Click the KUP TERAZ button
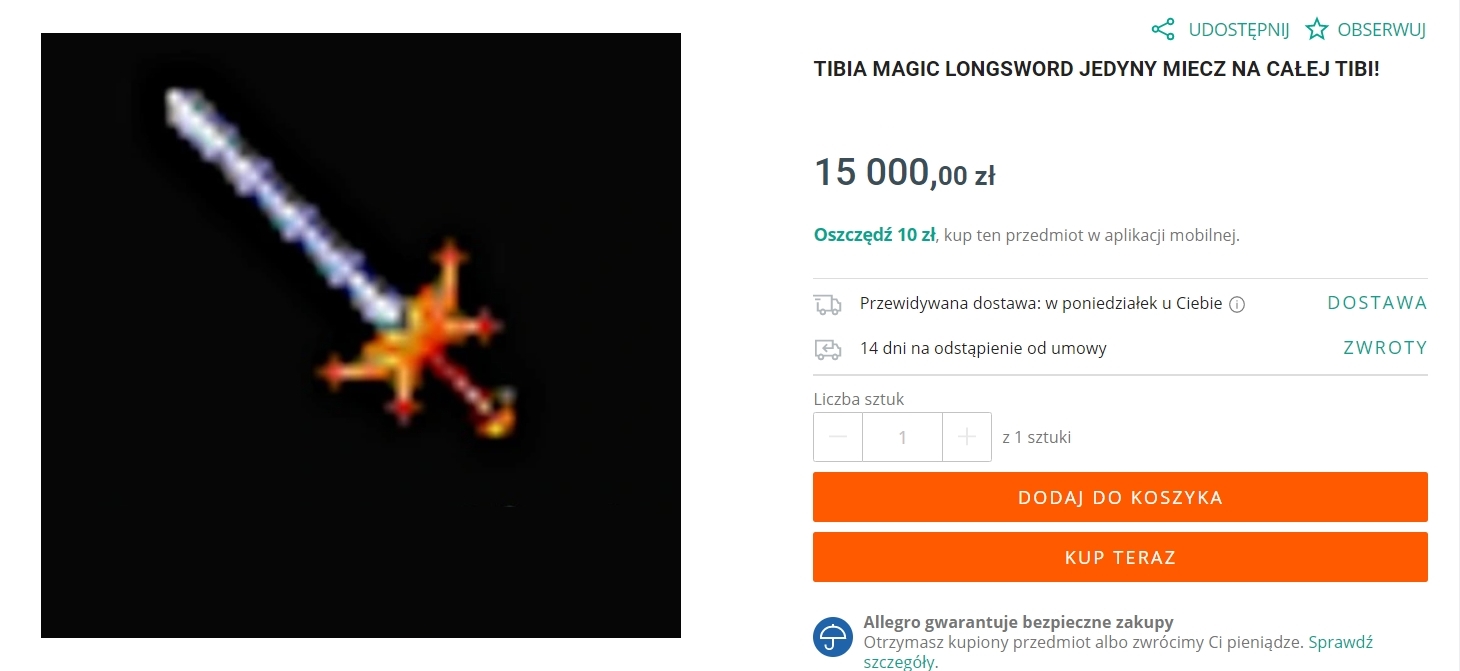The image size is (1460, 671). pyautogui.click(x=1120, y=557)
